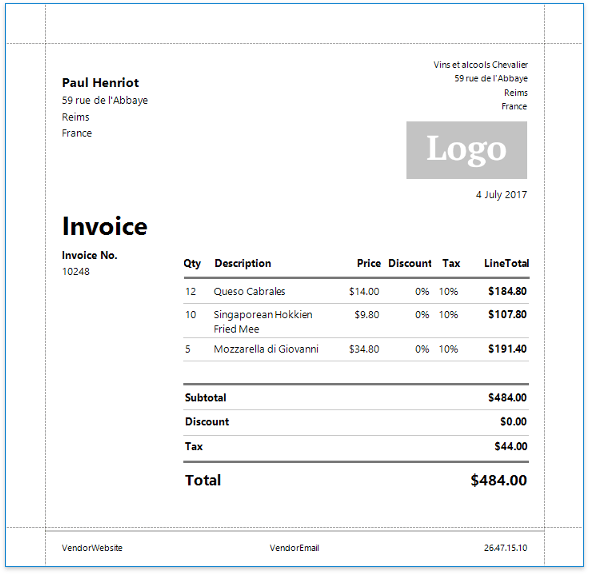Select the Tax summary value $44.00
589x574 pixels.
coord(510,446)
